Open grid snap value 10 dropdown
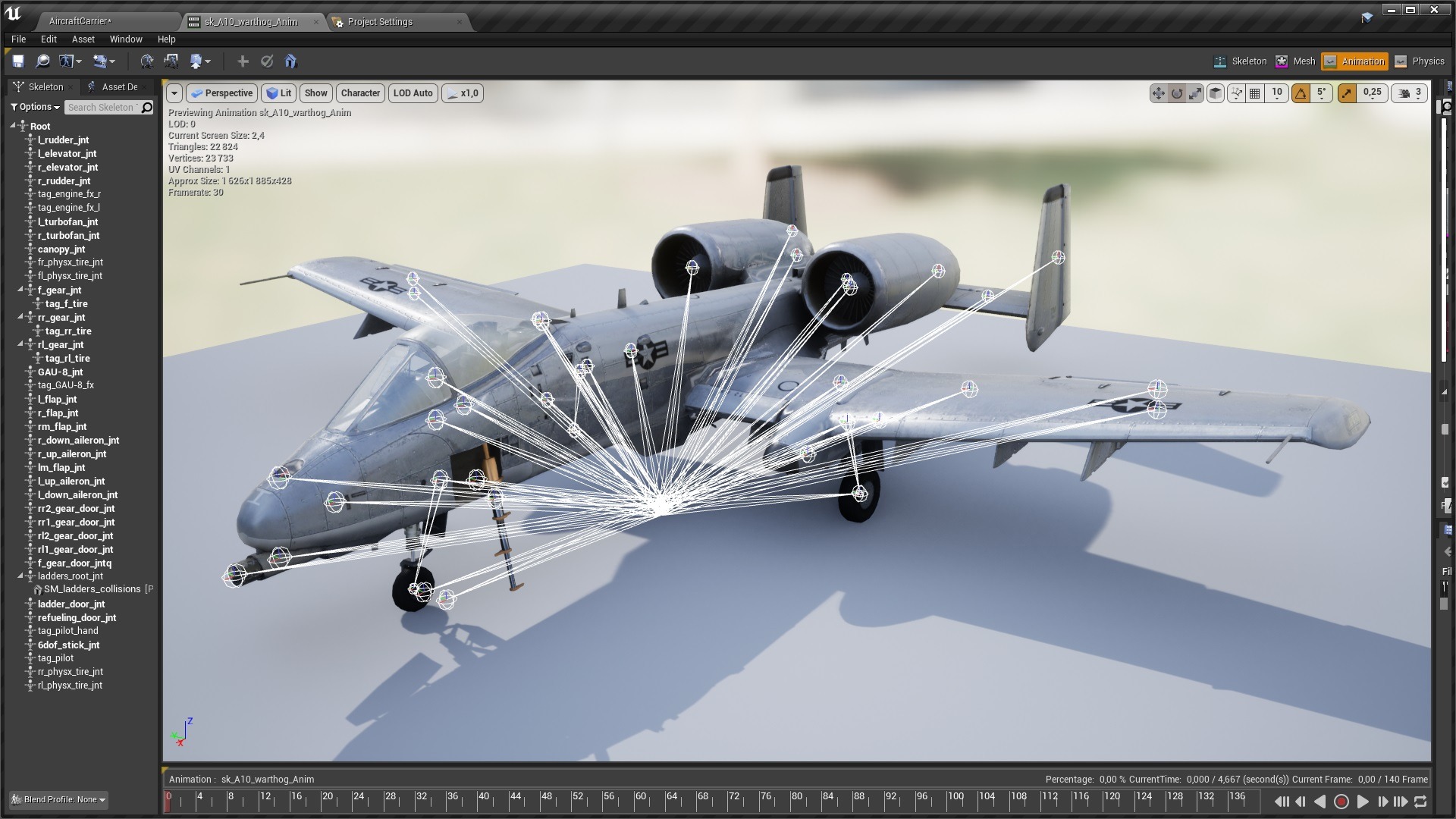The image size is (1456, 819). (x=1277, y=93)
